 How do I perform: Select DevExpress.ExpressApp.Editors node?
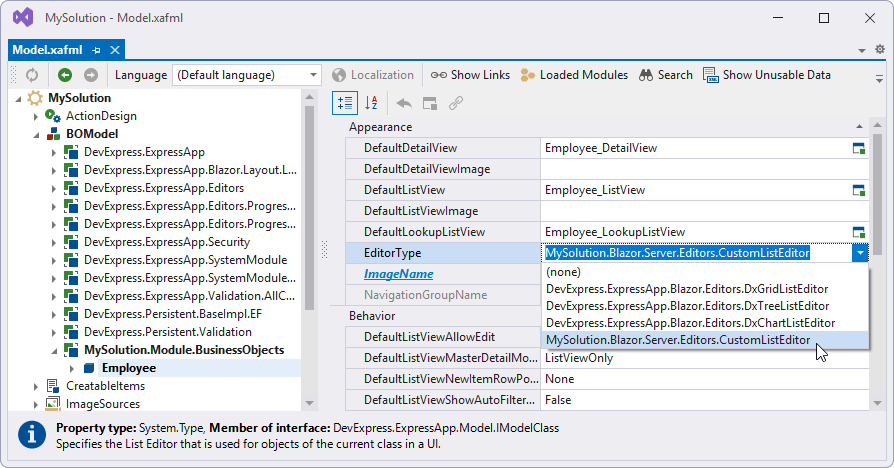[164, 188]
